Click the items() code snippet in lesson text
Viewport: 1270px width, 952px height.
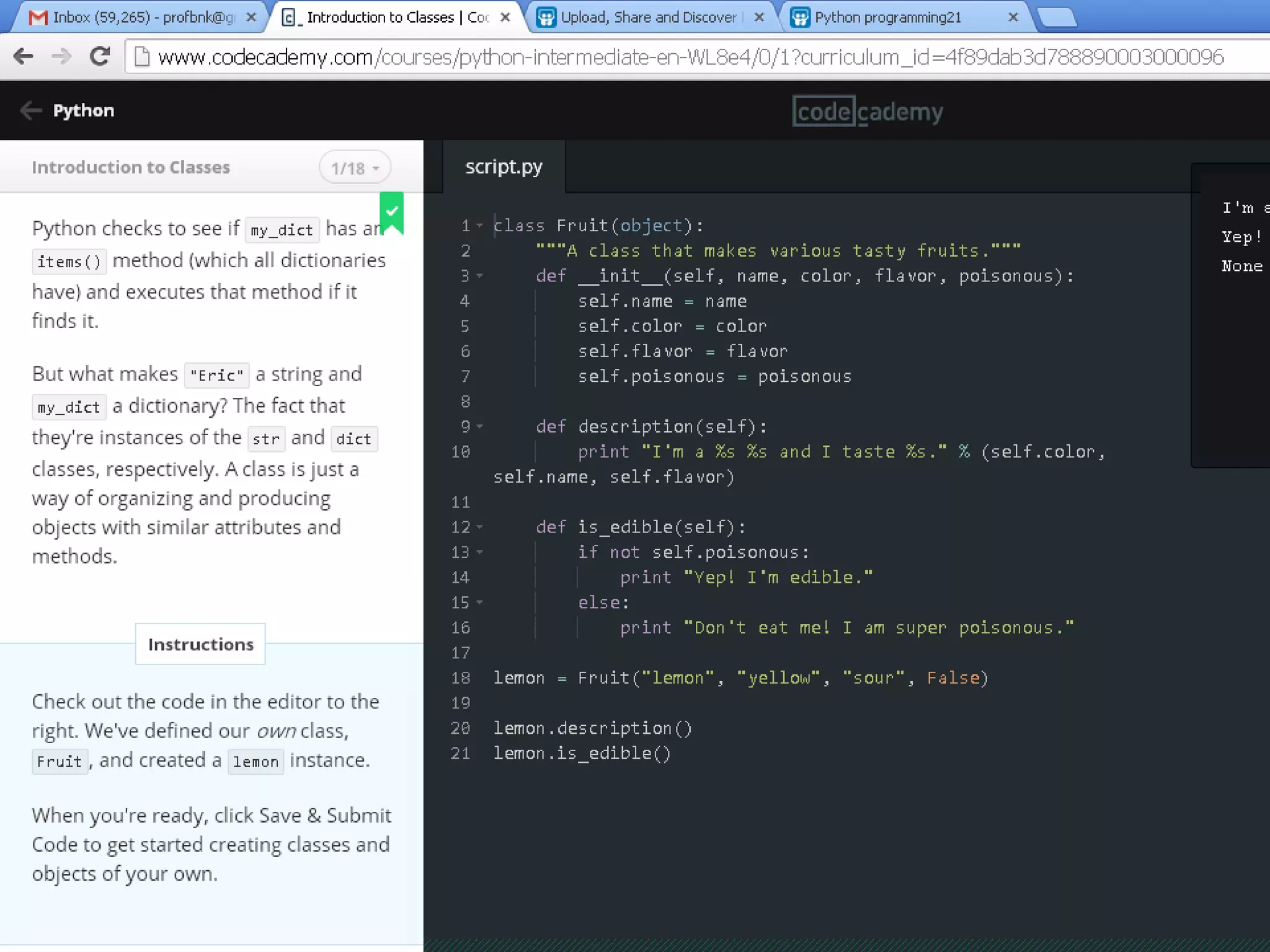click(x=69, y=262)
